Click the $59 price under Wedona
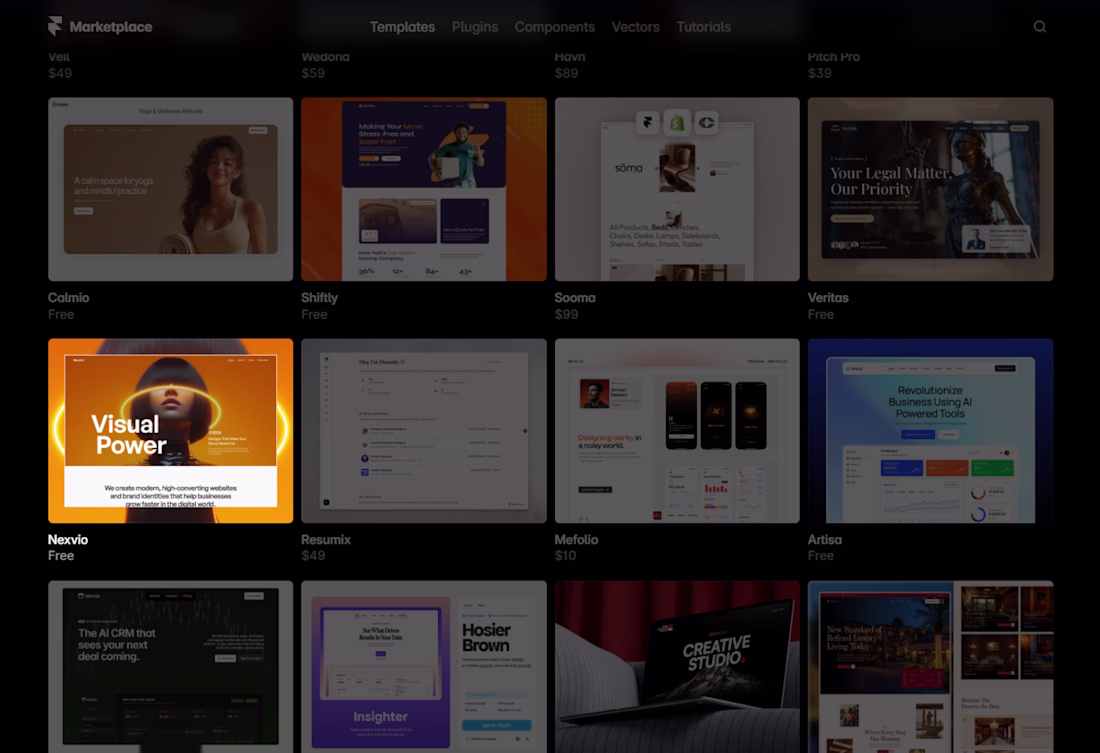 tap(313, 73)
